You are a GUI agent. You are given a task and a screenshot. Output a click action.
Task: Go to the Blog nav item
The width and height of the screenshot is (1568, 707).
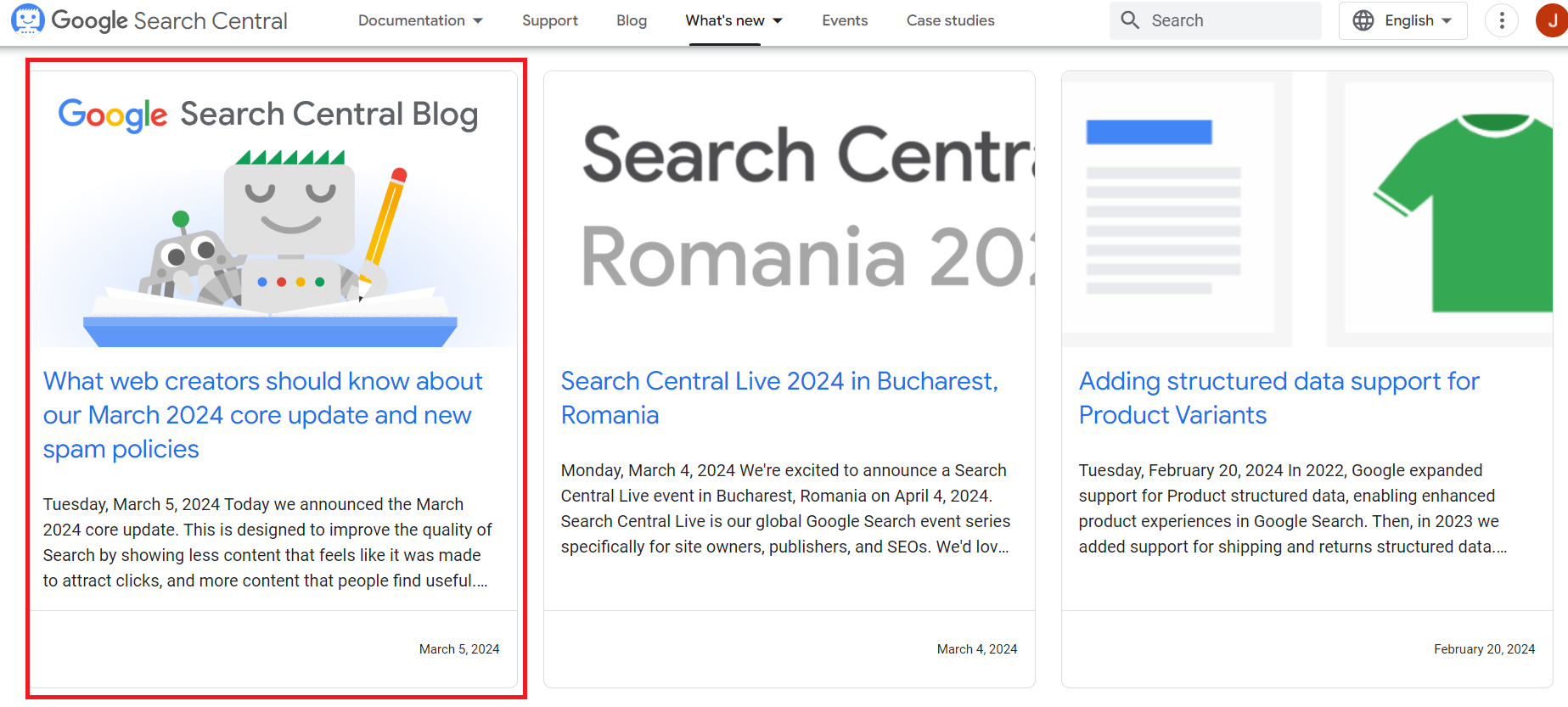click(632, 20)
